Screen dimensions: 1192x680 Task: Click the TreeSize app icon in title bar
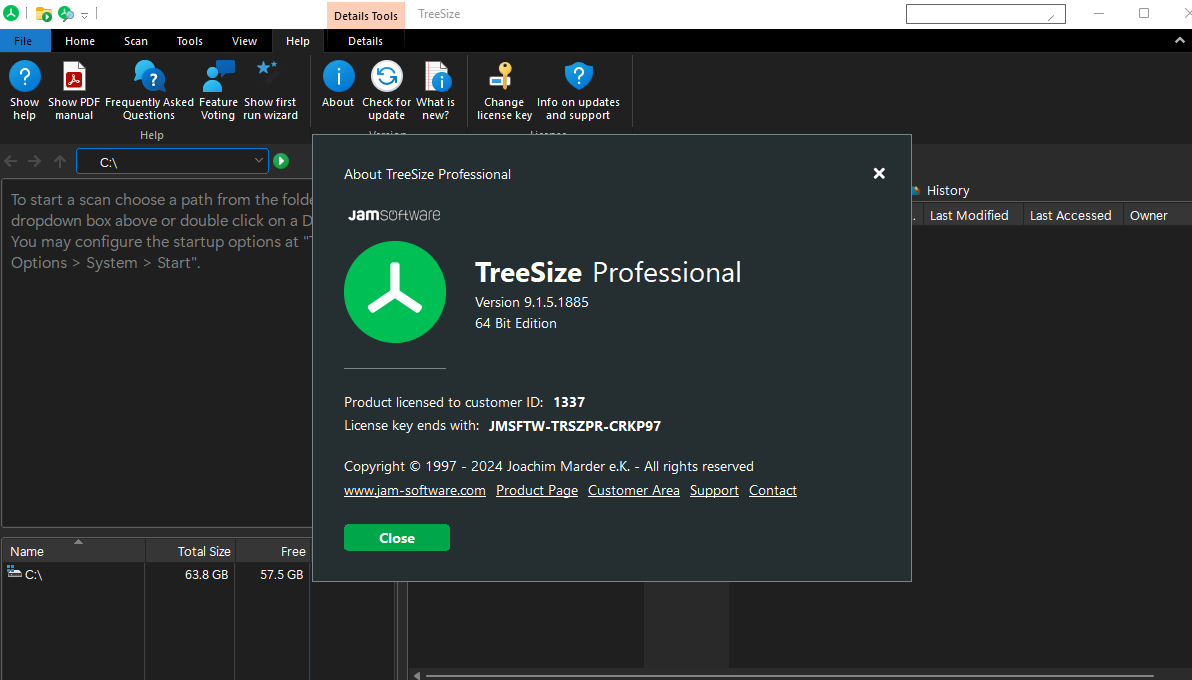(11, 13)
